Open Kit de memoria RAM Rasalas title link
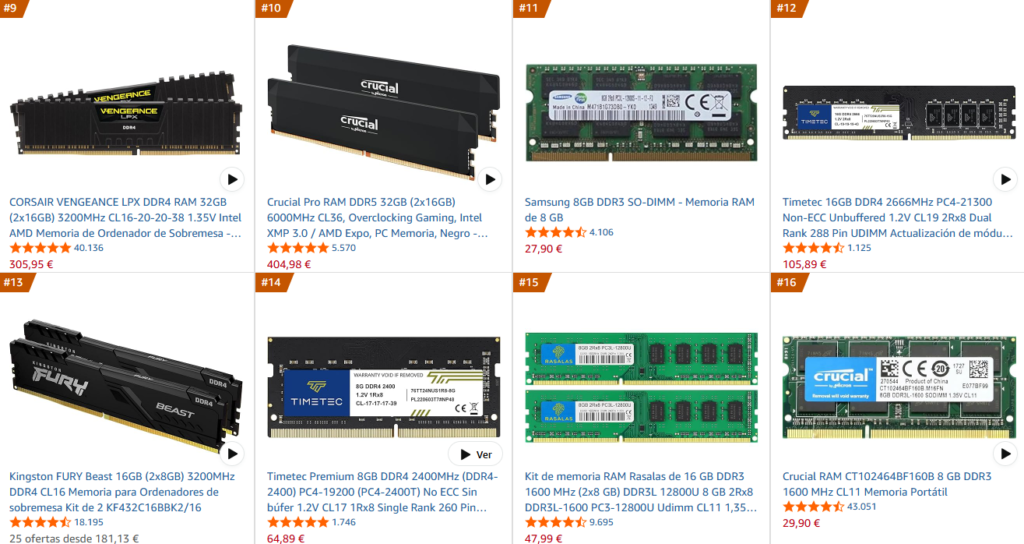This screenshot has height=544, width=1024. 640,492
